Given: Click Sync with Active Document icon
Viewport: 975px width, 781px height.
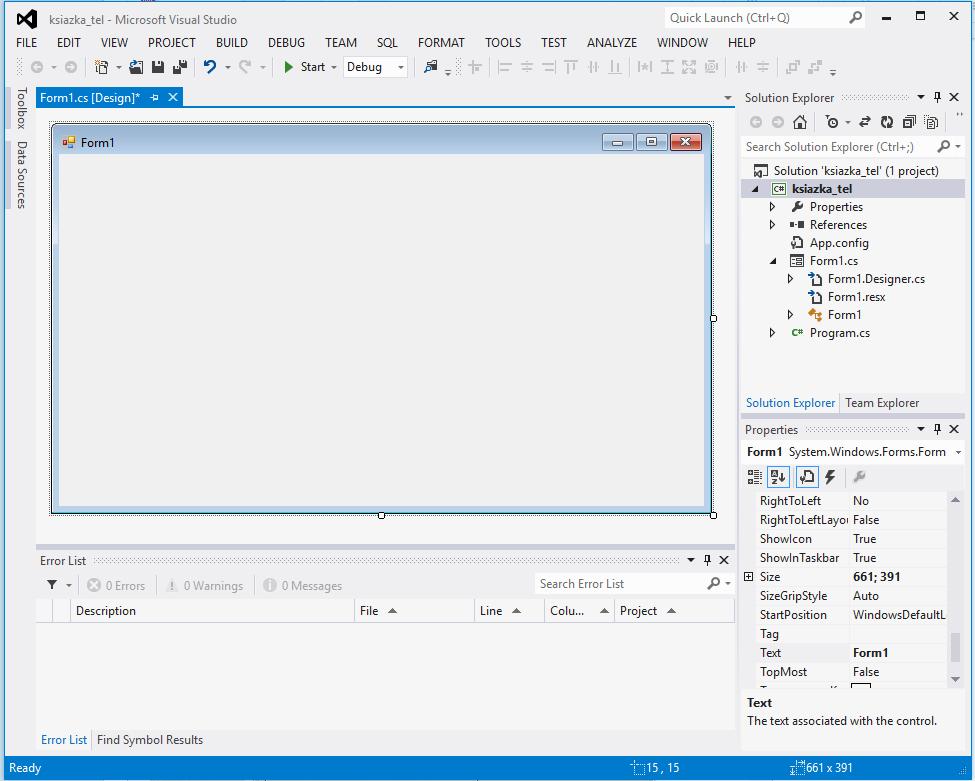Looking at the screenshot, I should tap(865, 122).
